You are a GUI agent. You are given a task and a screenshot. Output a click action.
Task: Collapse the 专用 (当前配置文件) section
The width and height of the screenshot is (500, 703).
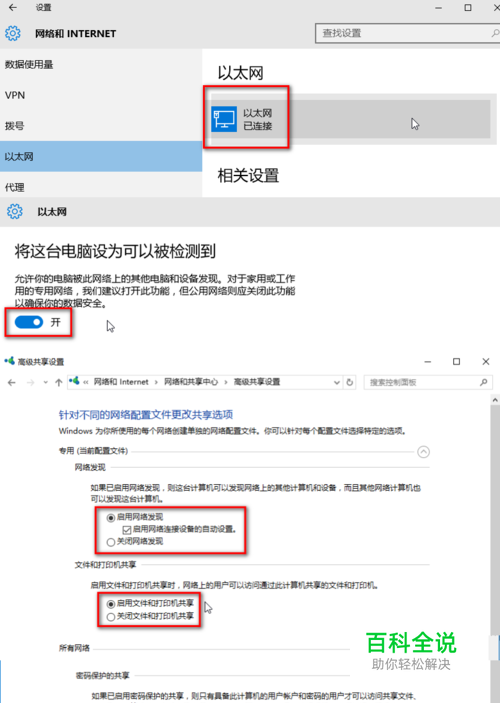point(423,451)
